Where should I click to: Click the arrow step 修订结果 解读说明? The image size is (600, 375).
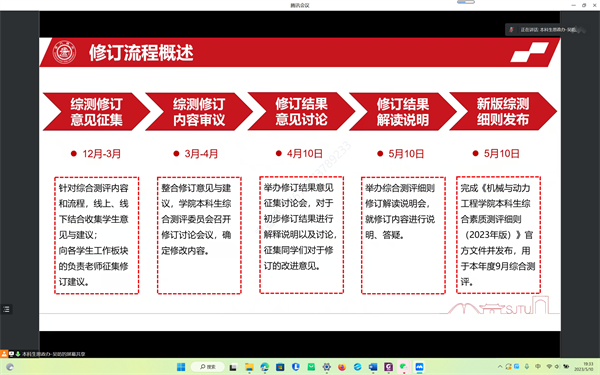coord(403,112)
